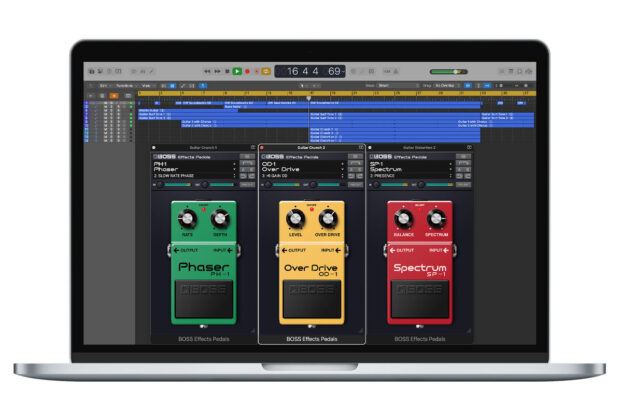The width and height of the screenshot is (620, 420).
Task: Open the Library icon in the control bar
Action: tap(92, 72)
